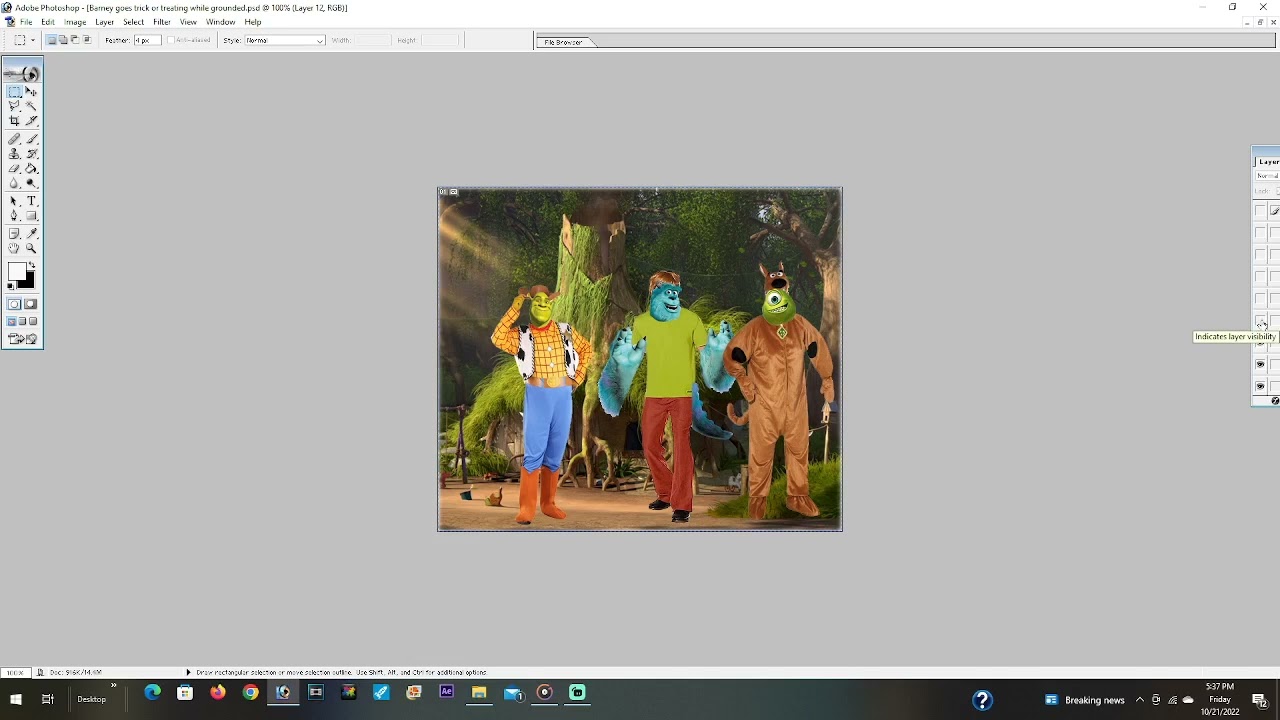This screenshot has height=720, width=1280.
Task: Select the Type tool
Action: (31, 201)
